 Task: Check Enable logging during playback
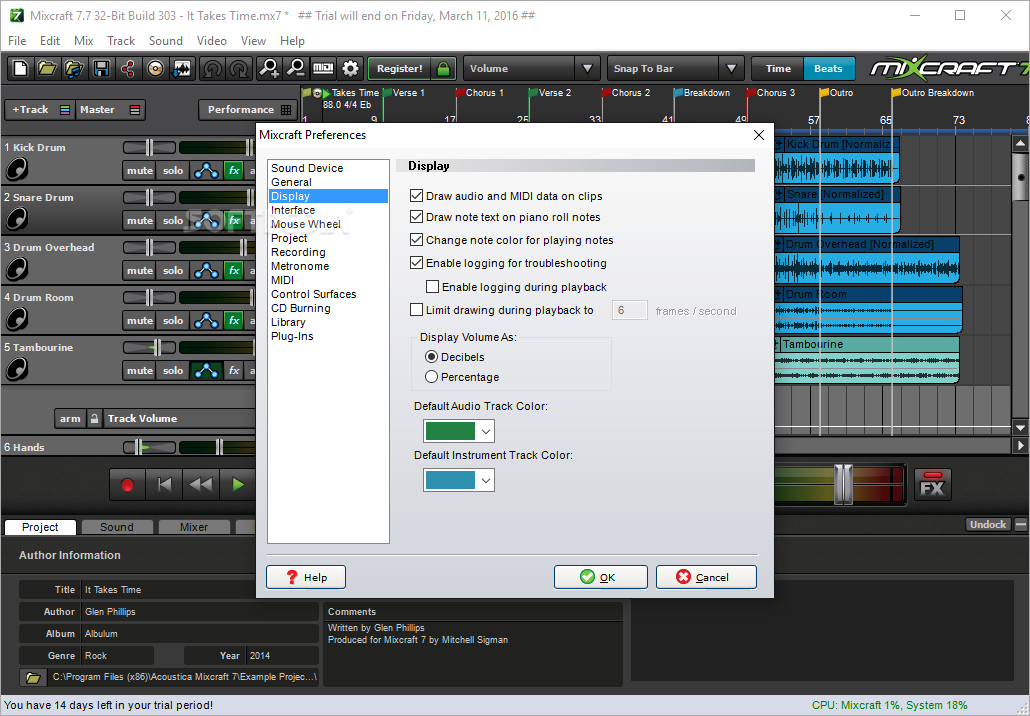click(432, 286)
